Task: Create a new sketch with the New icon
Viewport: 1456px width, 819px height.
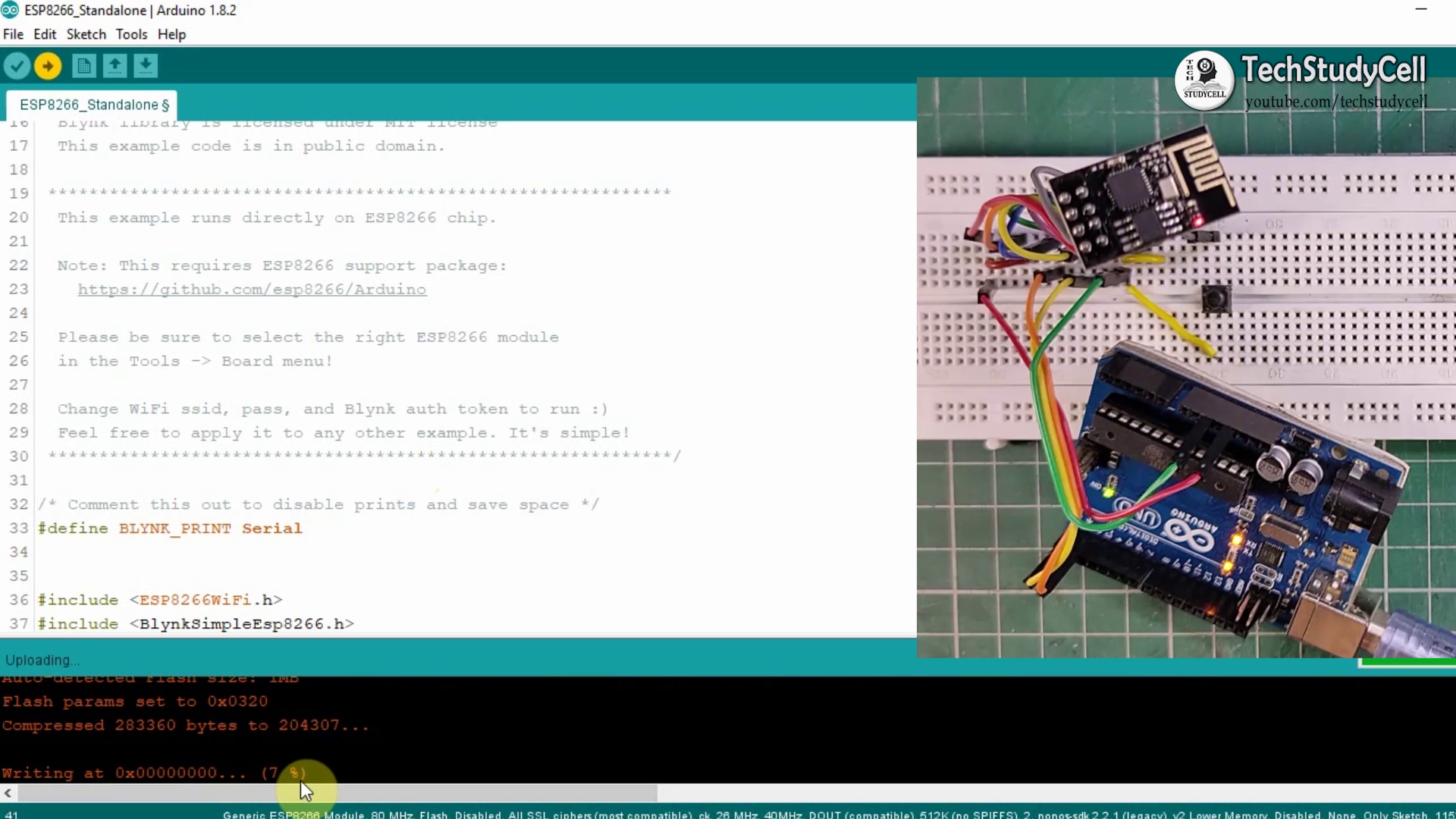Action: click(83, 66)
